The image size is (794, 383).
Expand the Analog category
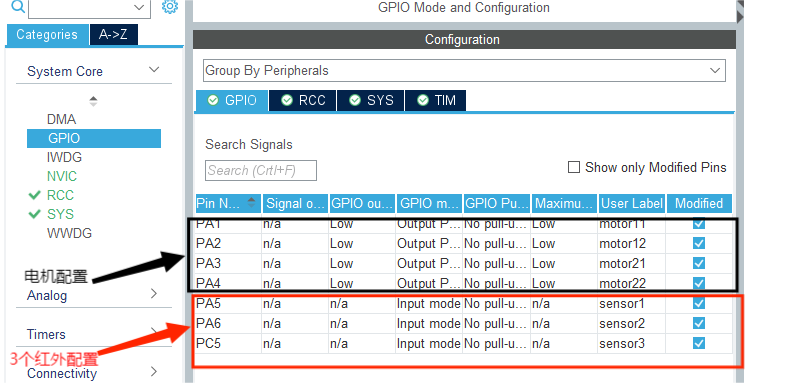tap(154, 293)
